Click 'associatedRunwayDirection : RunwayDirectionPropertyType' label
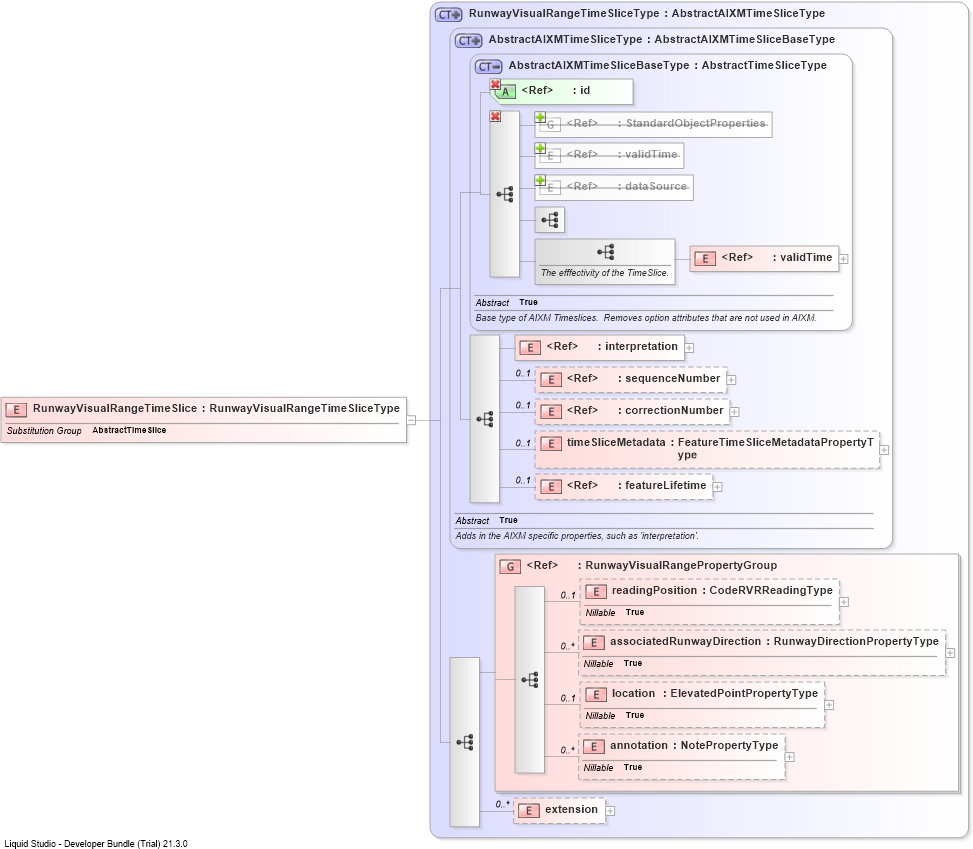 point(774,642)
